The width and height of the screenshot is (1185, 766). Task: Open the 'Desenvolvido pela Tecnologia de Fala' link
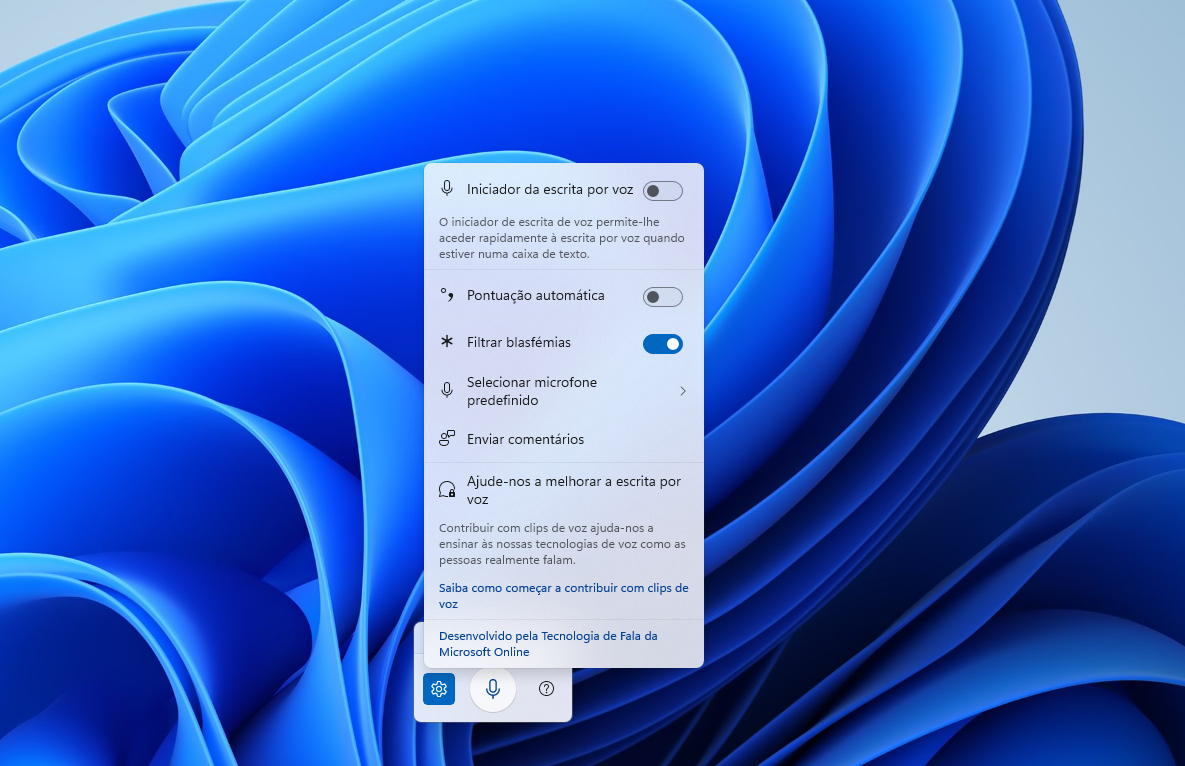pos(548,643)
